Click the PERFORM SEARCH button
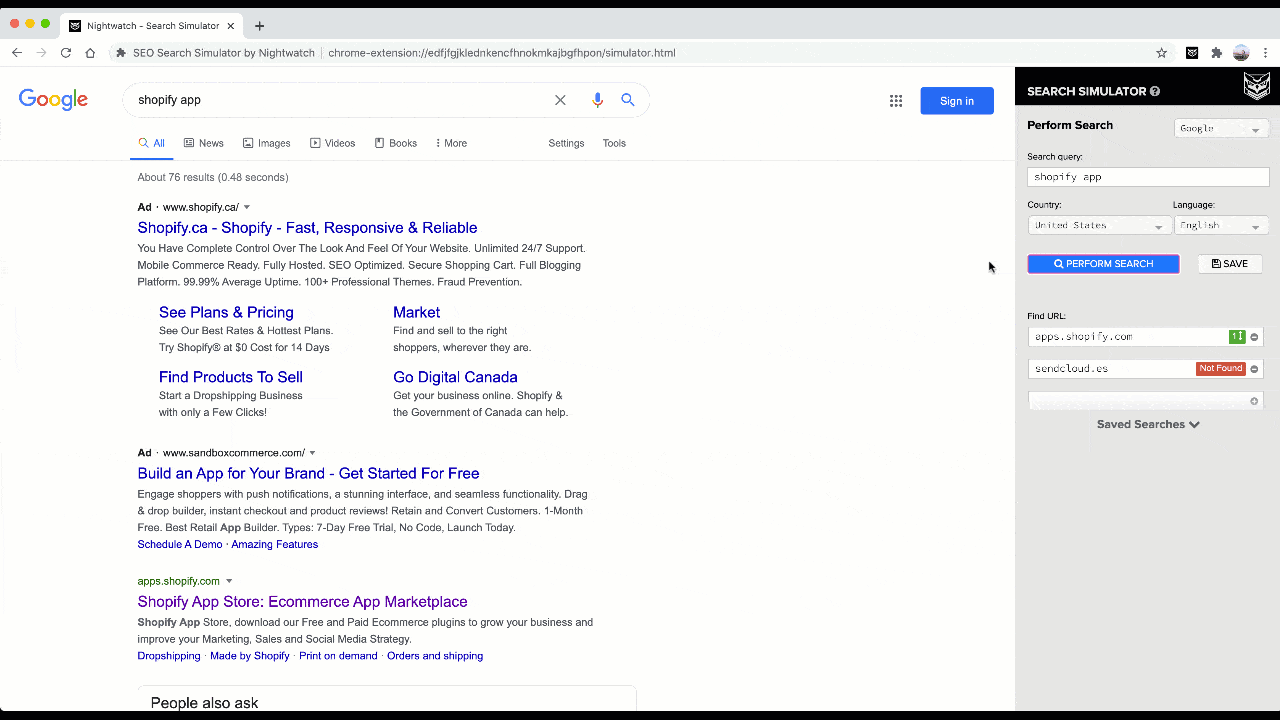This screenshot has height=720, width=1280. (x=1103, y=263)
